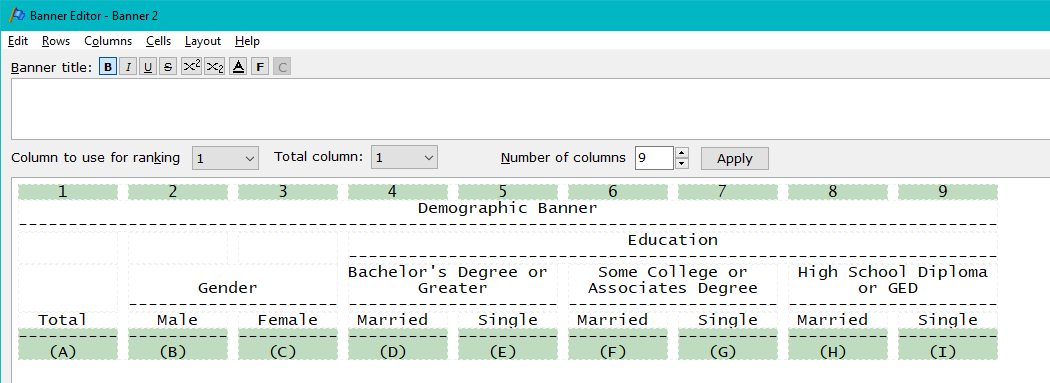This screenshot has width=1050, height=383.
Task: Click the F font button
Action: coord(260,67)
